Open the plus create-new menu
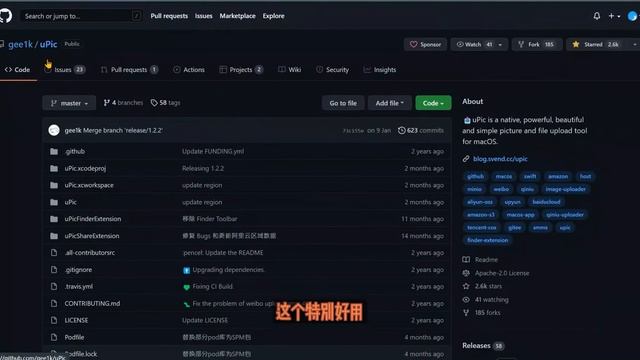The height and width of the screenshot is (360, 640). coord(614,16)
